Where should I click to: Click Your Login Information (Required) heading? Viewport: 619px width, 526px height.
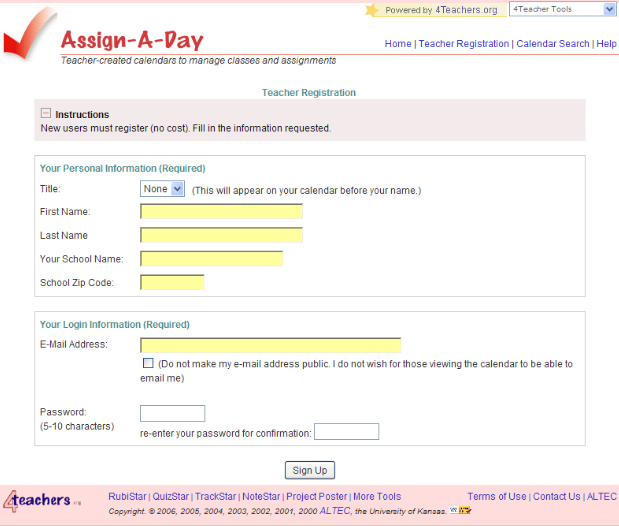tap(114, 325)
